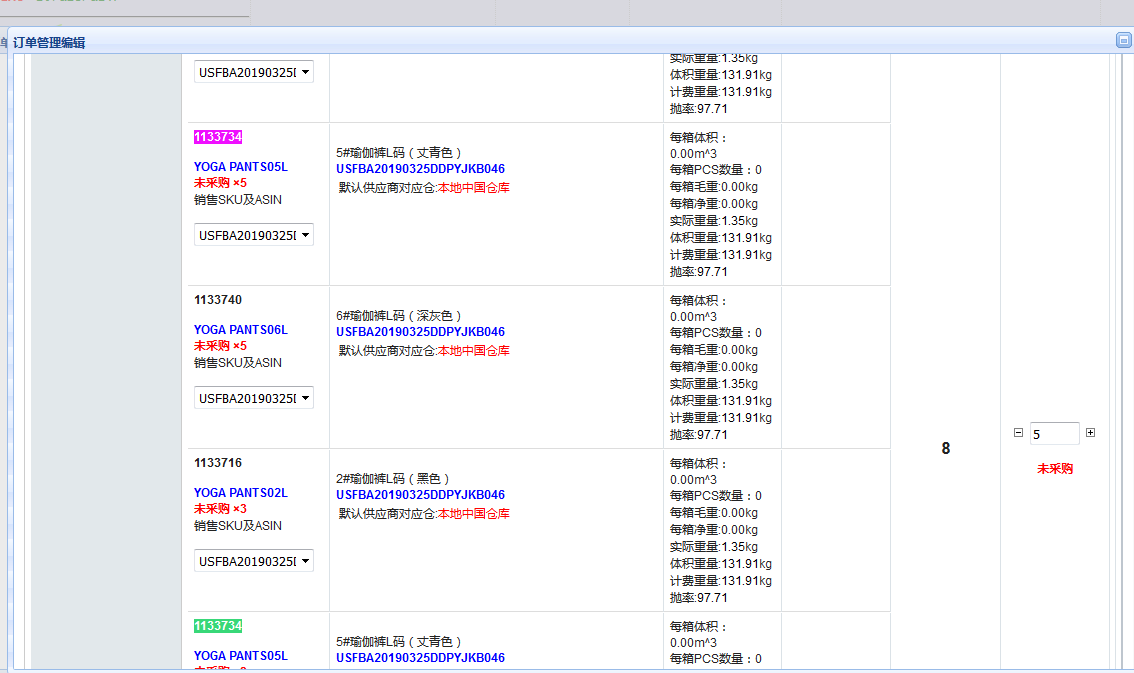
Task: Click 未采购 ×5 under YOGA PANTS05L
Action: 220,183
